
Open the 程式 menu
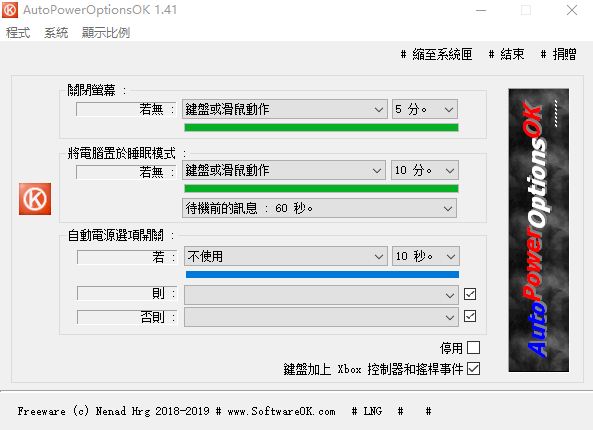pyautogui.click(x=18, y=33)
